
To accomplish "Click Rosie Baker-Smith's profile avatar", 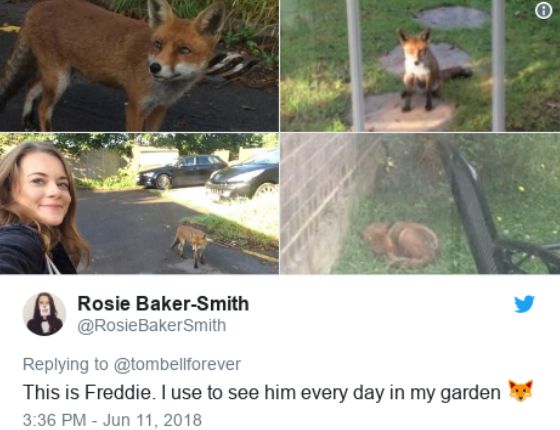I will pyautogui.click(x=45, y=314).
